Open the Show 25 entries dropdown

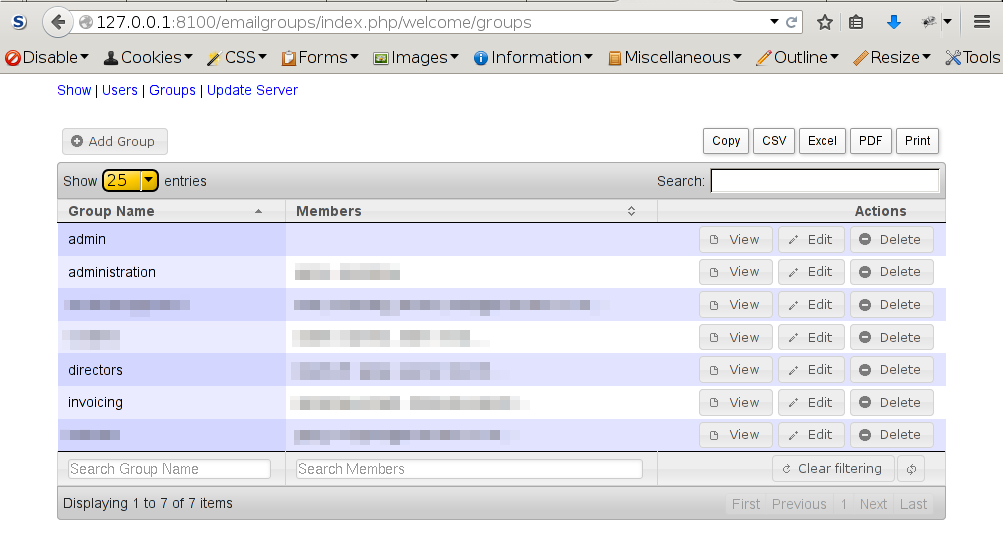pos(130,180)
